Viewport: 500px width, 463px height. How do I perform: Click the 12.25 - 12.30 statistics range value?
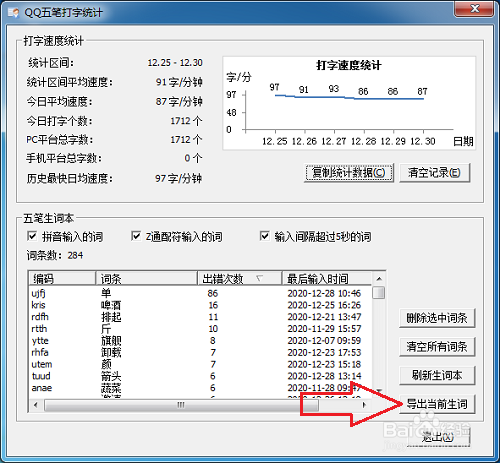pyautogui.click(x=175, y=63)
